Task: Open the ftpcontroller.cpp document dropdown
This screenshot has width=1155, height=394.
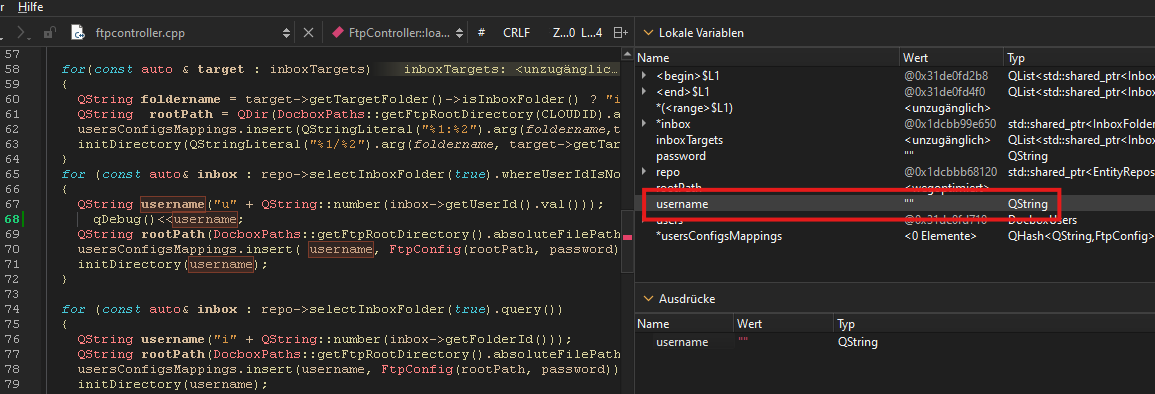Action: [x=287, y=33]
